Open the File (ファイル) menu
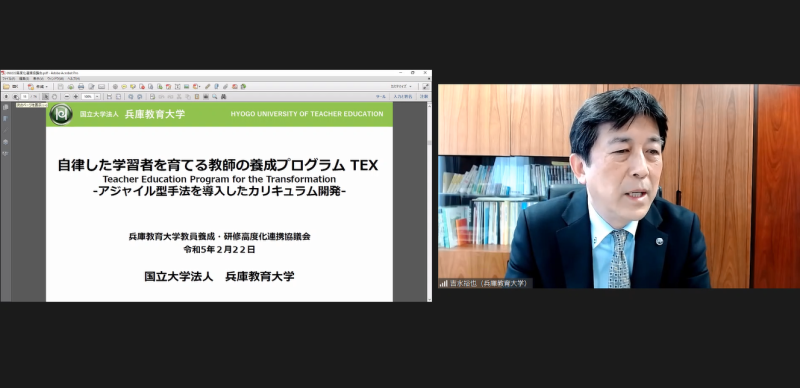The image size is (800, 388). pyautogui.click(x=9, y=79)
